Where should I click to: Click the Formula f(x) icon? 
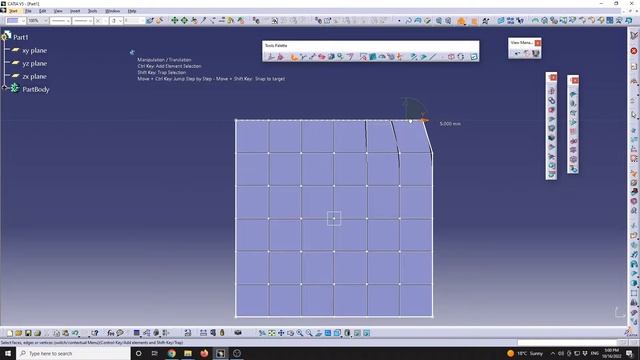click(111, 333)
